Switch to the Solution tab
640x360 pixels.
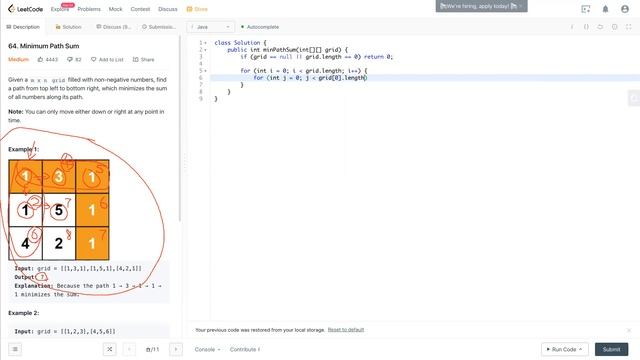(x=68, y=27)
